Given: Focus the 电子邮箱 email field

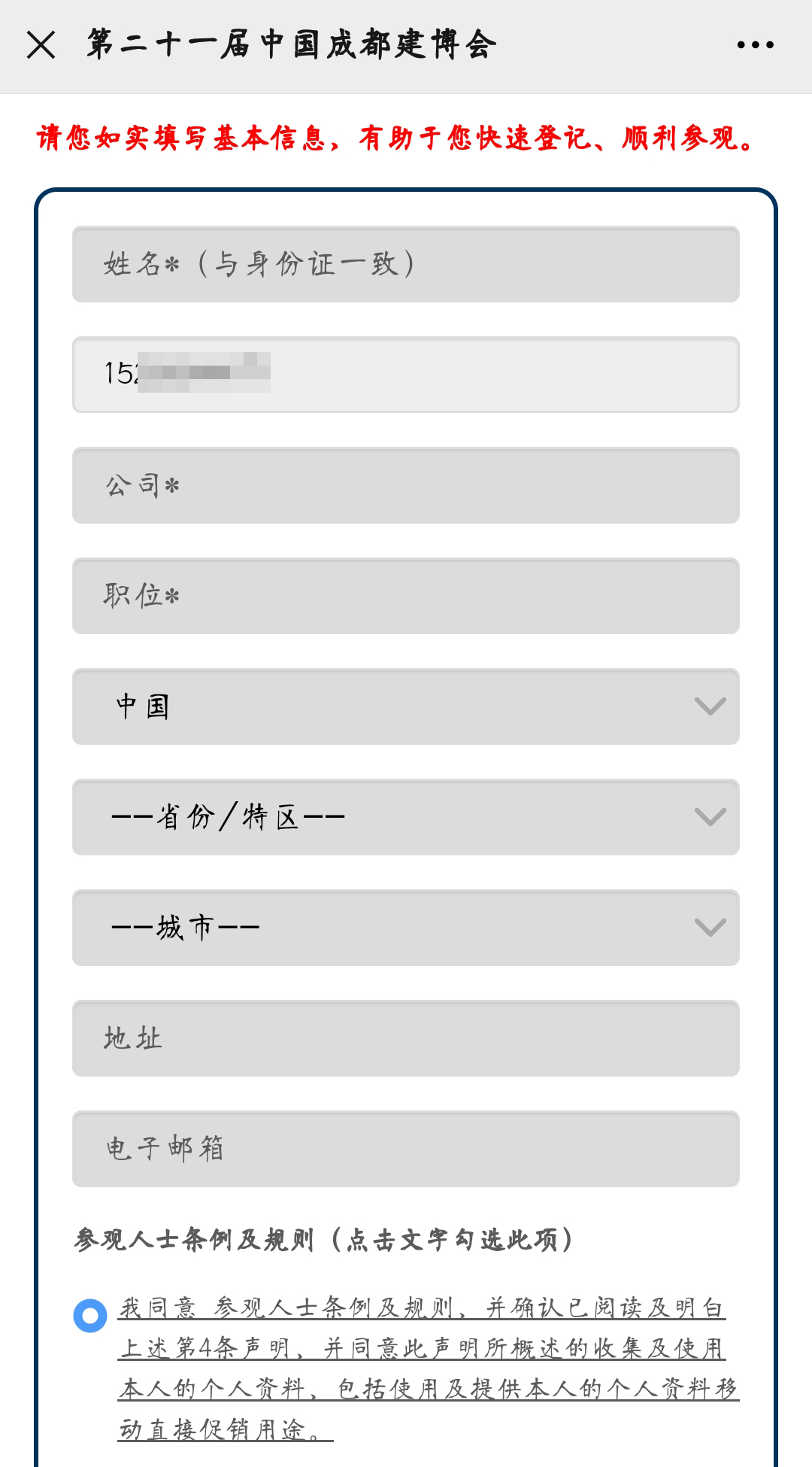Looking at the screenshot, I should [406, 1150].
